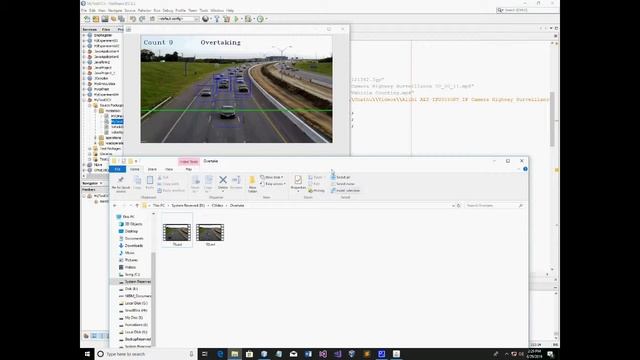The image size is (640, 360).
Task: Switch to Files tab in NetBeans
Action: point(106,29)
